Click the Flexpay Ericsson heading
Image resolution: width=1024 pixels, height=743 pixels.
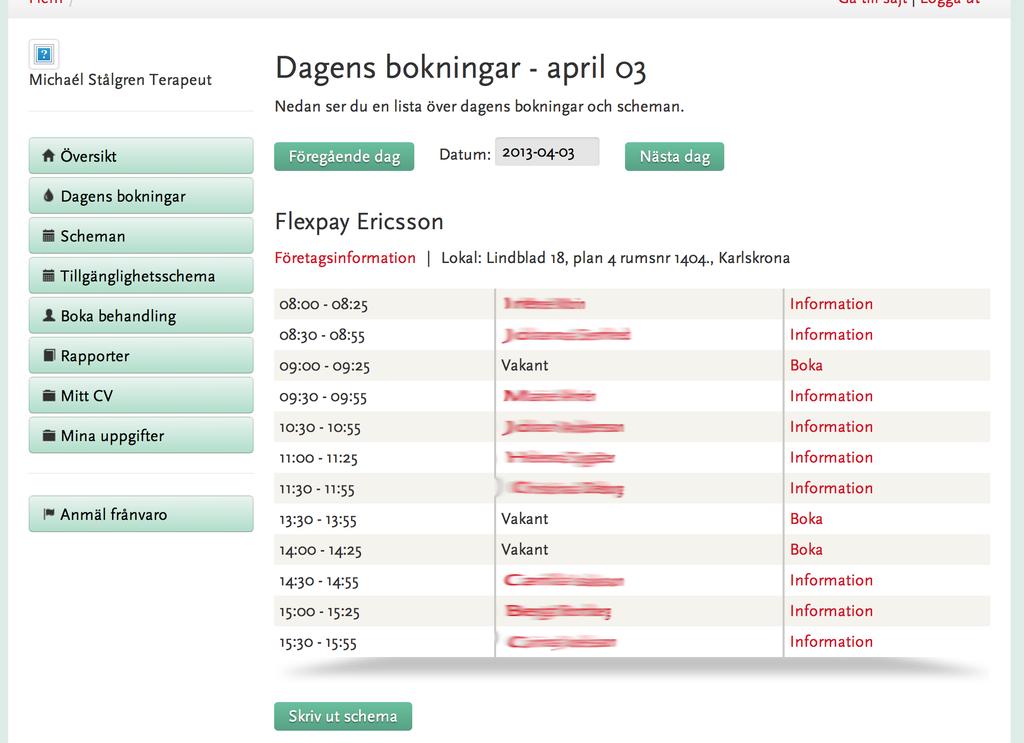pos(359,221)
